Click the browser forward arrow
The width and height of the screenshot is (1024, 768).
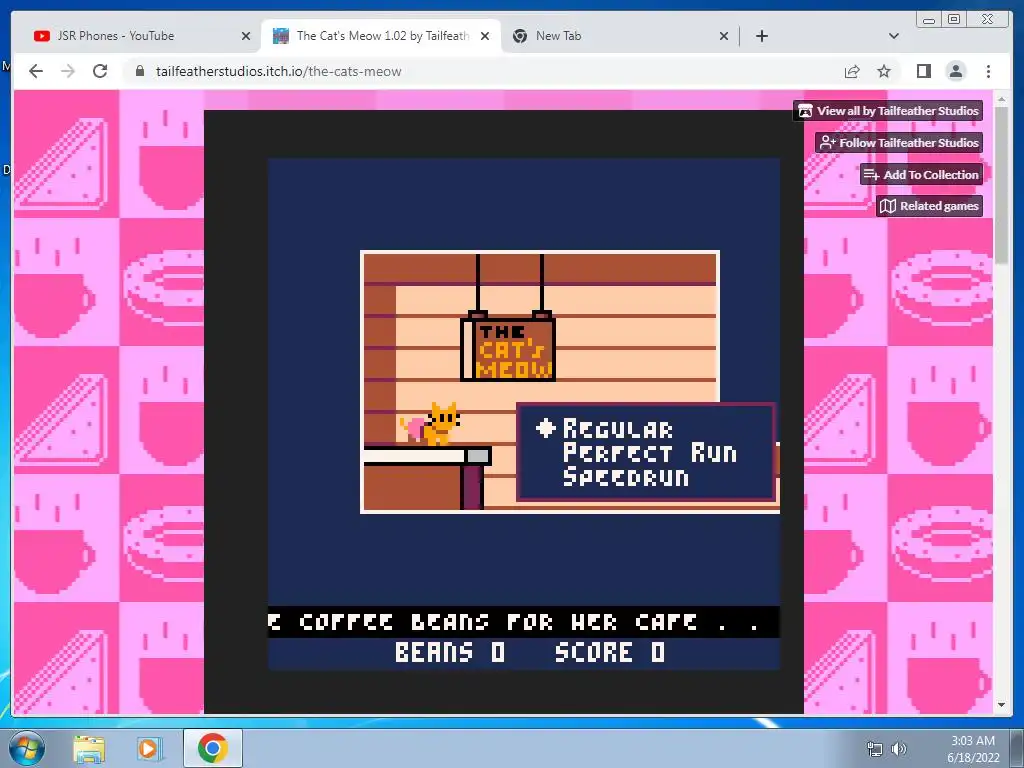[x=68, y=71]
